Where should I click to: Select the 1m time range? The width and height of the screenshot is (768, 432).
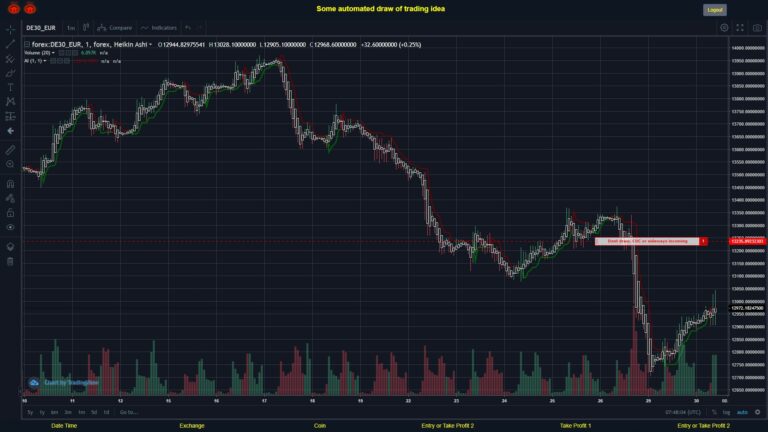tap(81, 412)
